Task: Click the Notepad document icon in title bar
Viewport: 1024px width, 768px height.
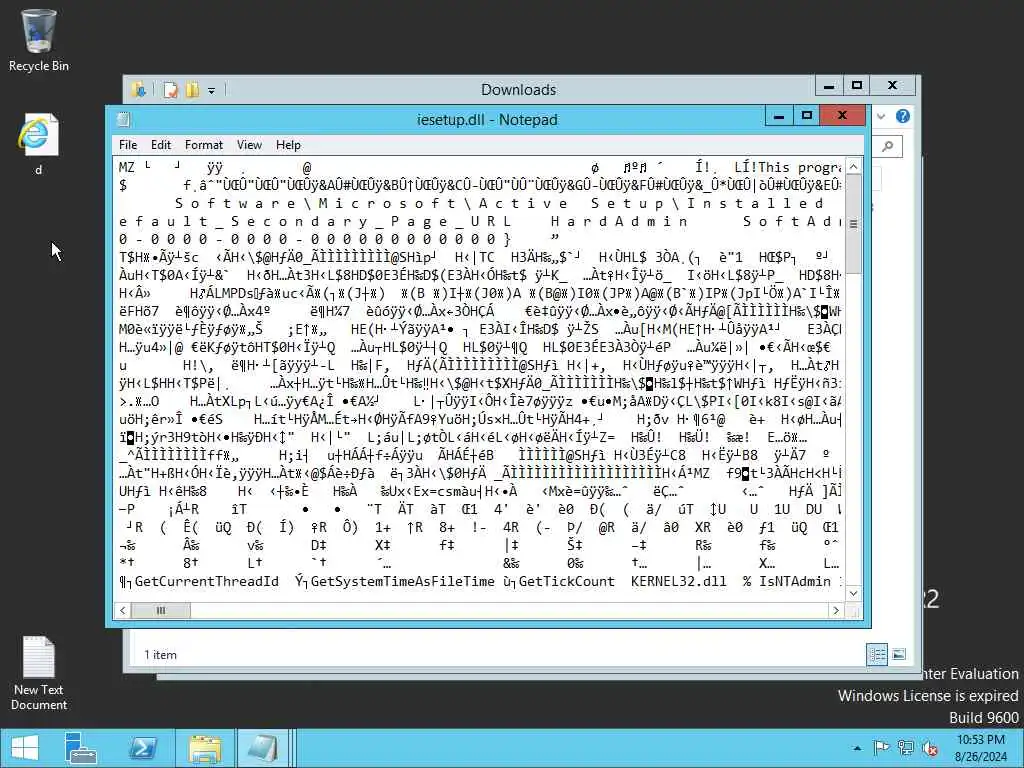Action: [x=123, y=120]
